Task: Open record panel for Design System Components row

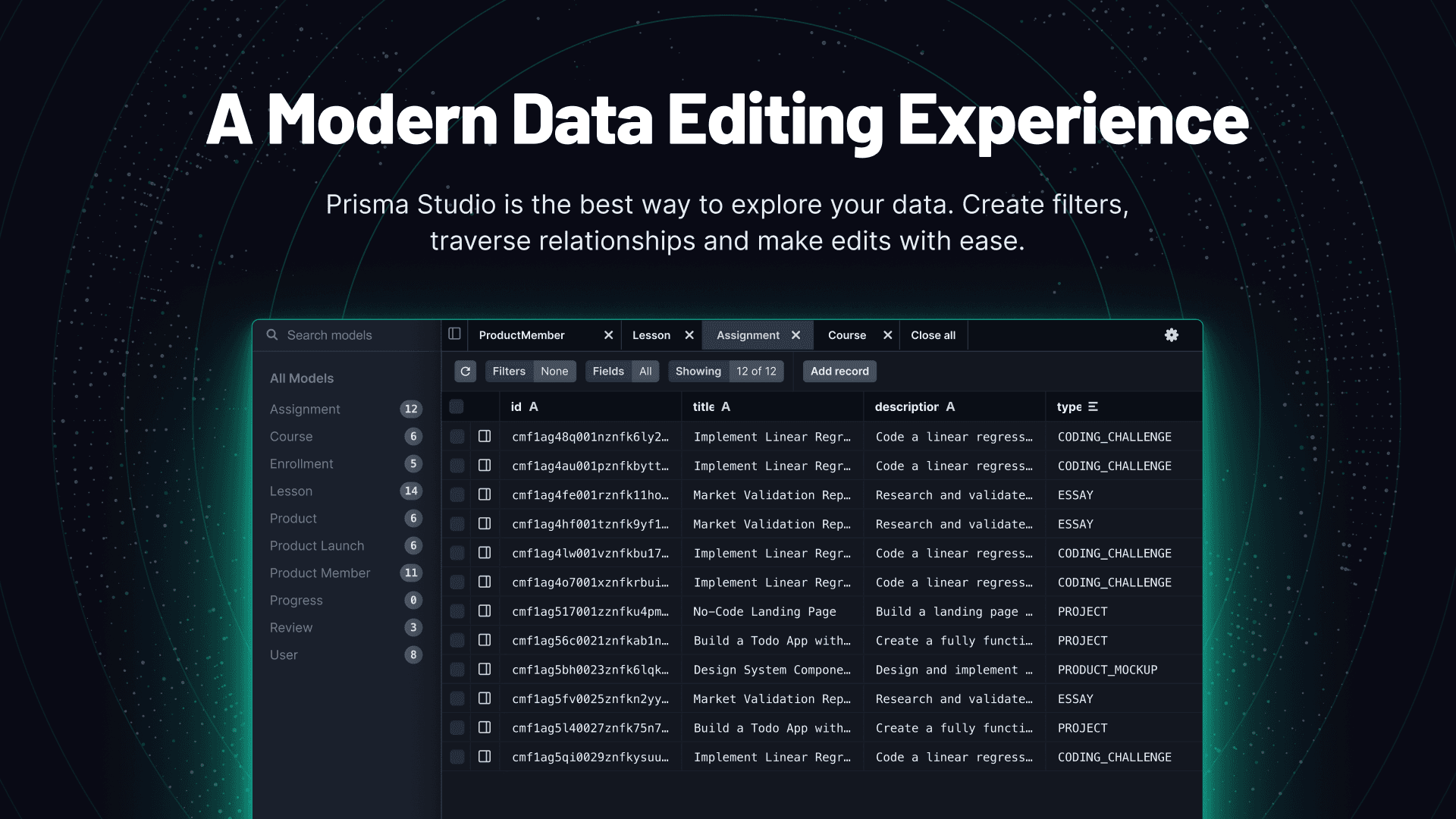Action: [485, 670]
